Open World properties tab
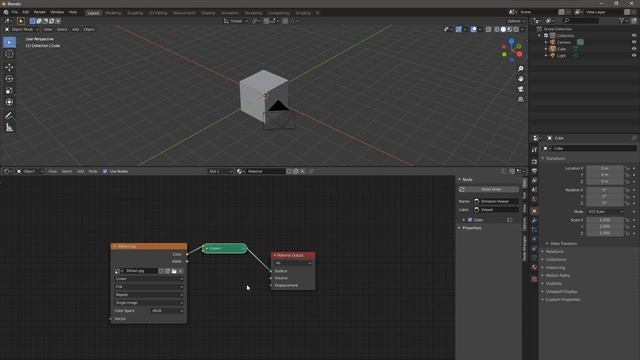The height and width of the screenshot is (360, 640). point(534,199)
